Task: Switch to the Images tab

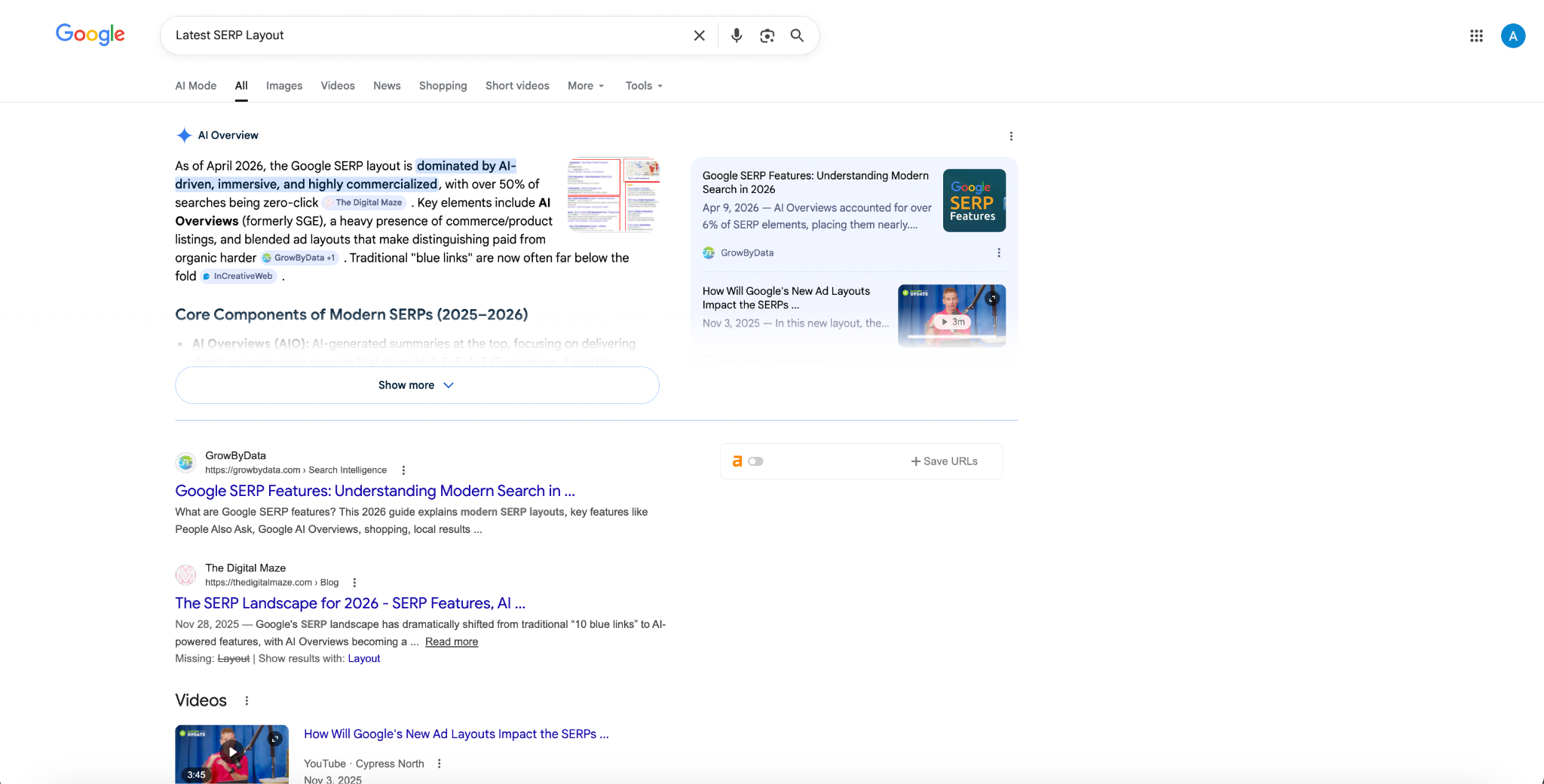Action: pyautogui.click(x=283, y=85)
